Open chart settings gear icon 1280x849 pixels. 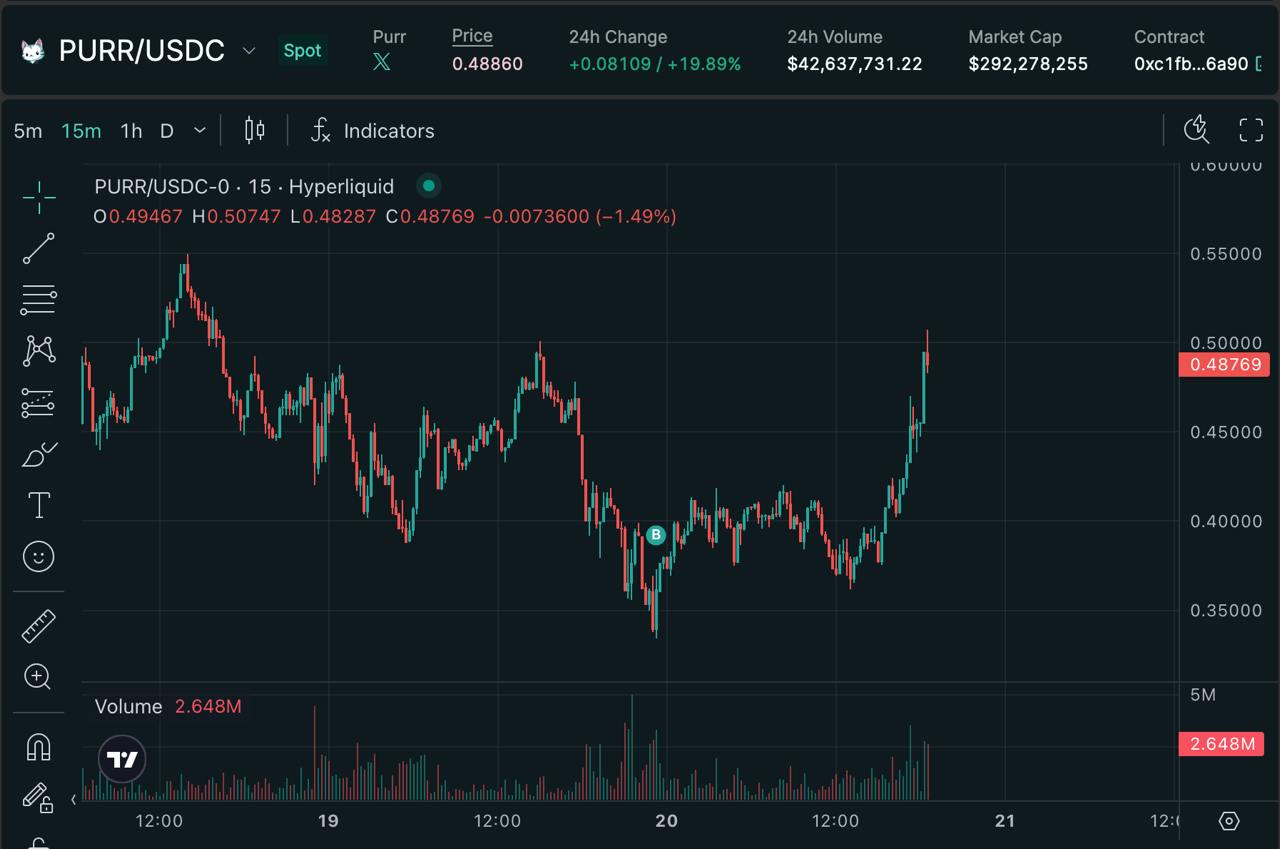pyautogui.click(x=1230, y=821)
